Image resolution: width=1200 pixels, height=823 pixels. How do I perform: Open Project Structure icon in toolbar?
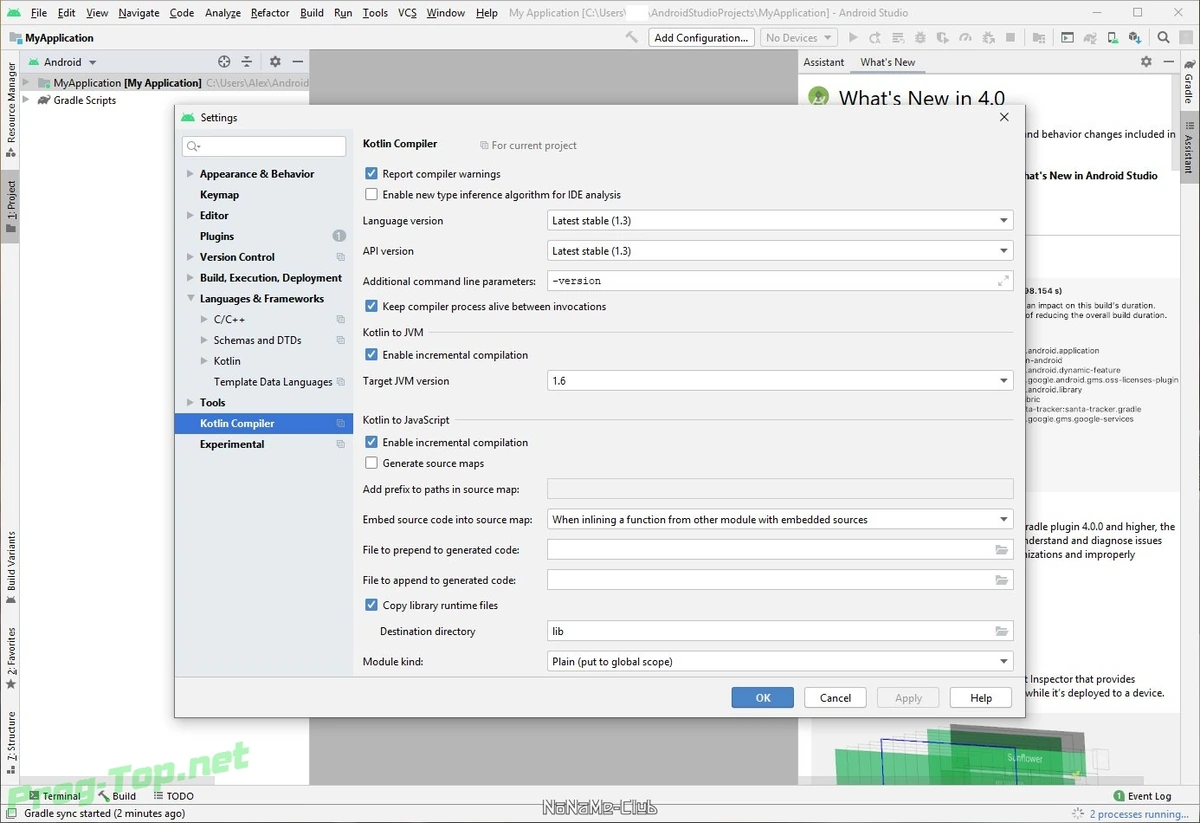(x=1039, y=37)
